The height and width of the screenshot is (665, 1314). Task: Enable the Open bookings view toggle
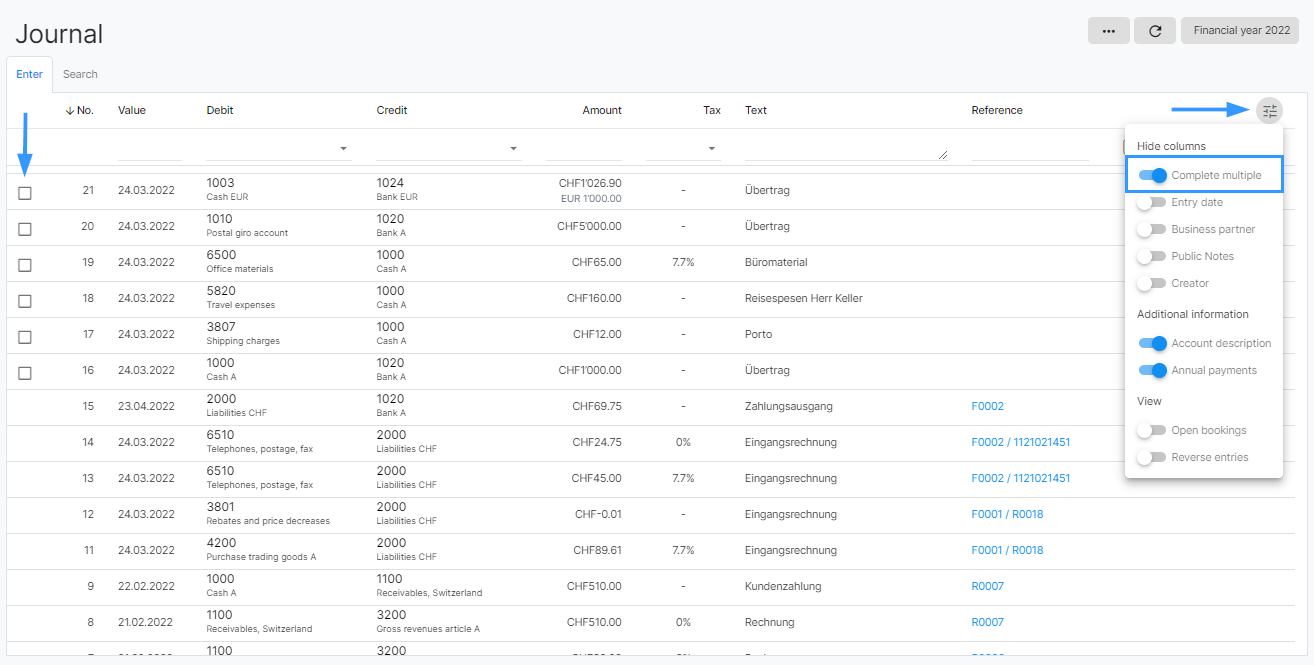click(x=1153, y=430)
